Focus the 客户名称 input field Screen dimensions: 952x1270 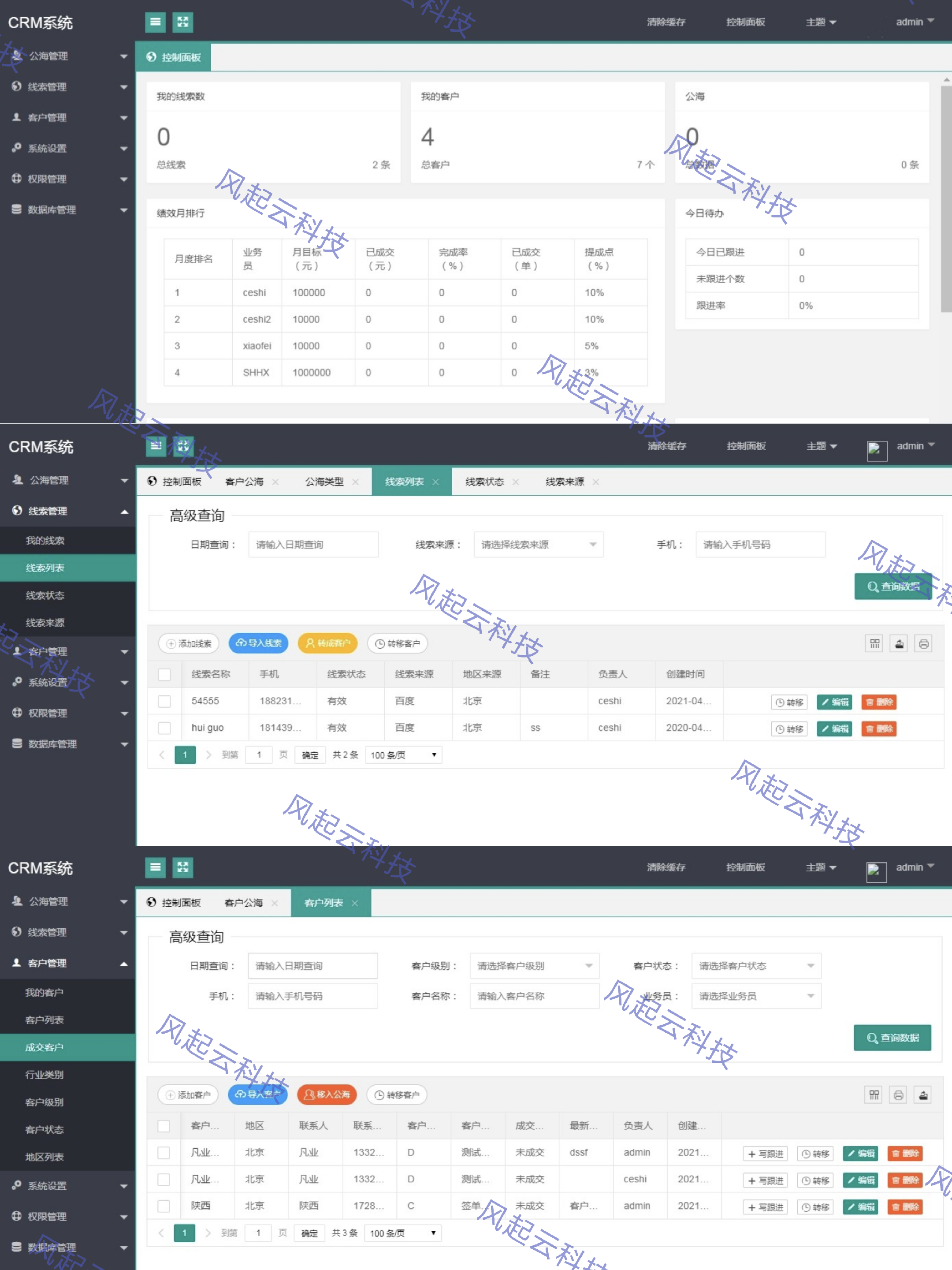(534, 996)
